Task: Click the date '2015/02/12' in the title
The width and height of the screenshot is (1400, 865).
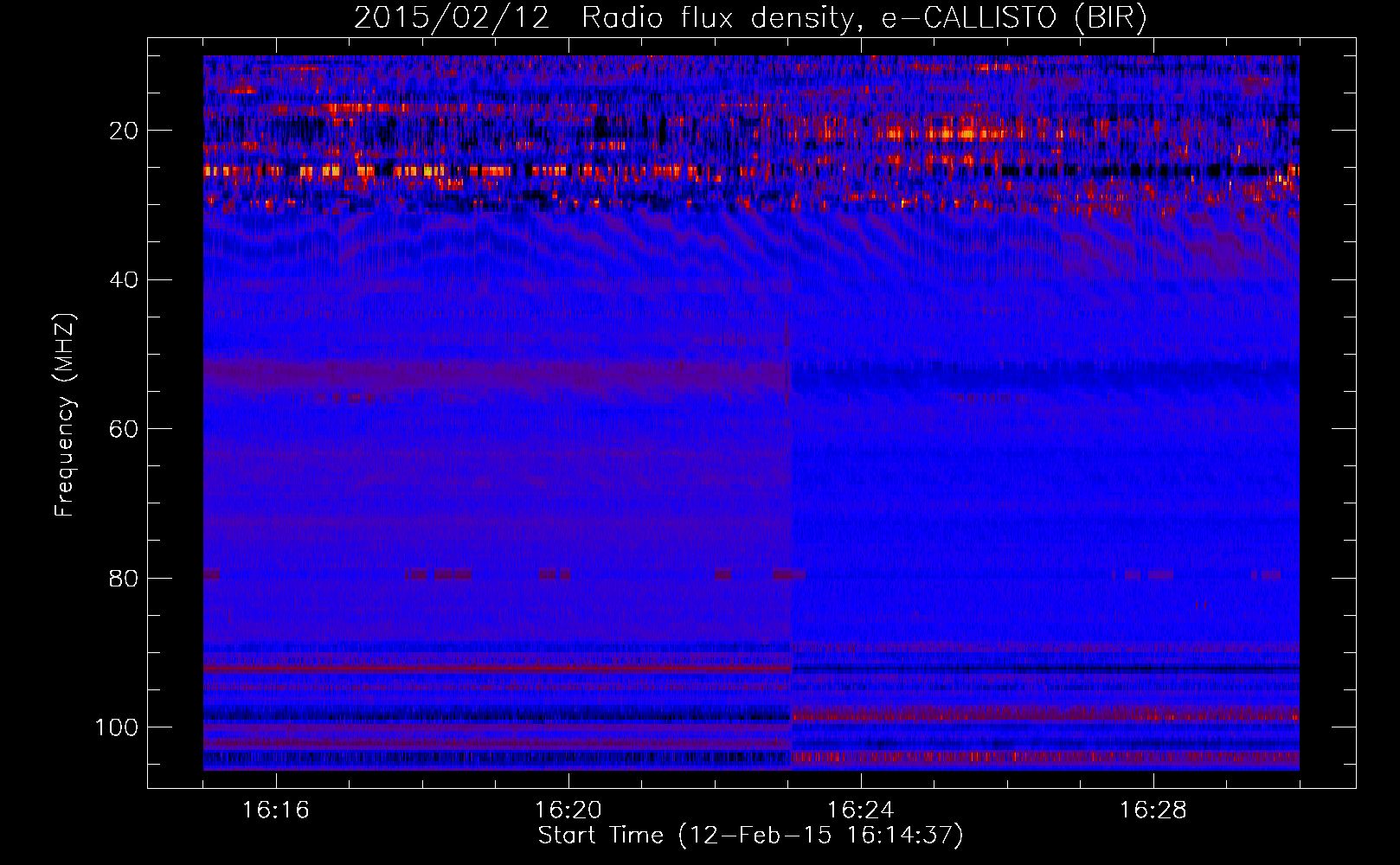Action: tap(452, 17)
